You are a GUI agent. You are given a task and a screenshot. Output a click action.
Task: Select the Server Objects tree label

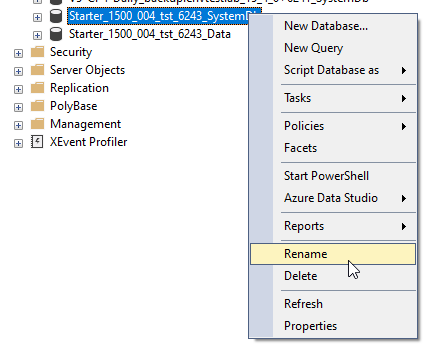coord(87,70)
